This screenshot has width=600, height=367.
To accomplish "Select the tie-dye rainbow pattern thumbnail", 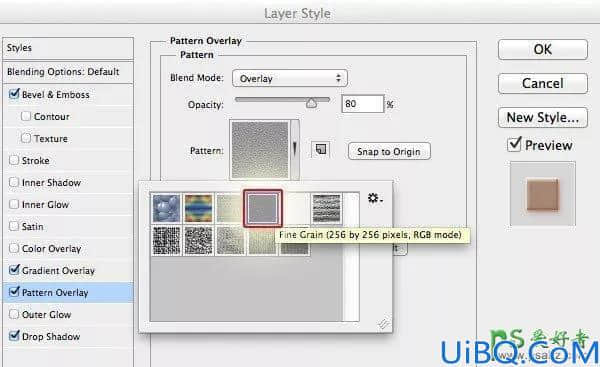I will click(198, 208).
